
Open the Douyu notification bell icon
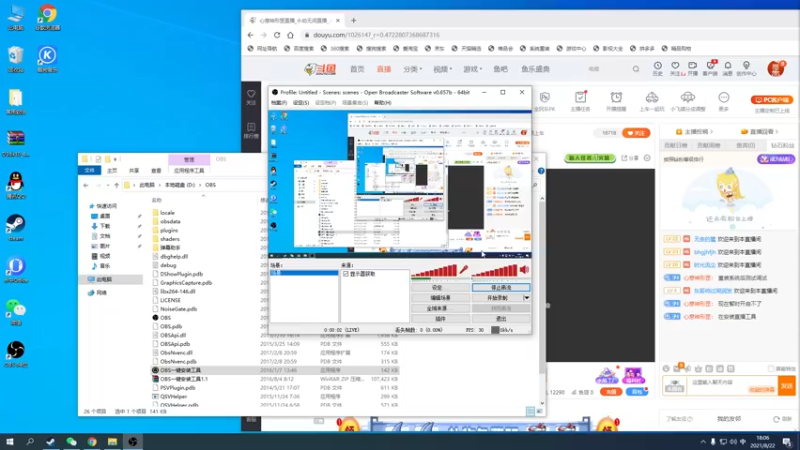tap(728, 68)
